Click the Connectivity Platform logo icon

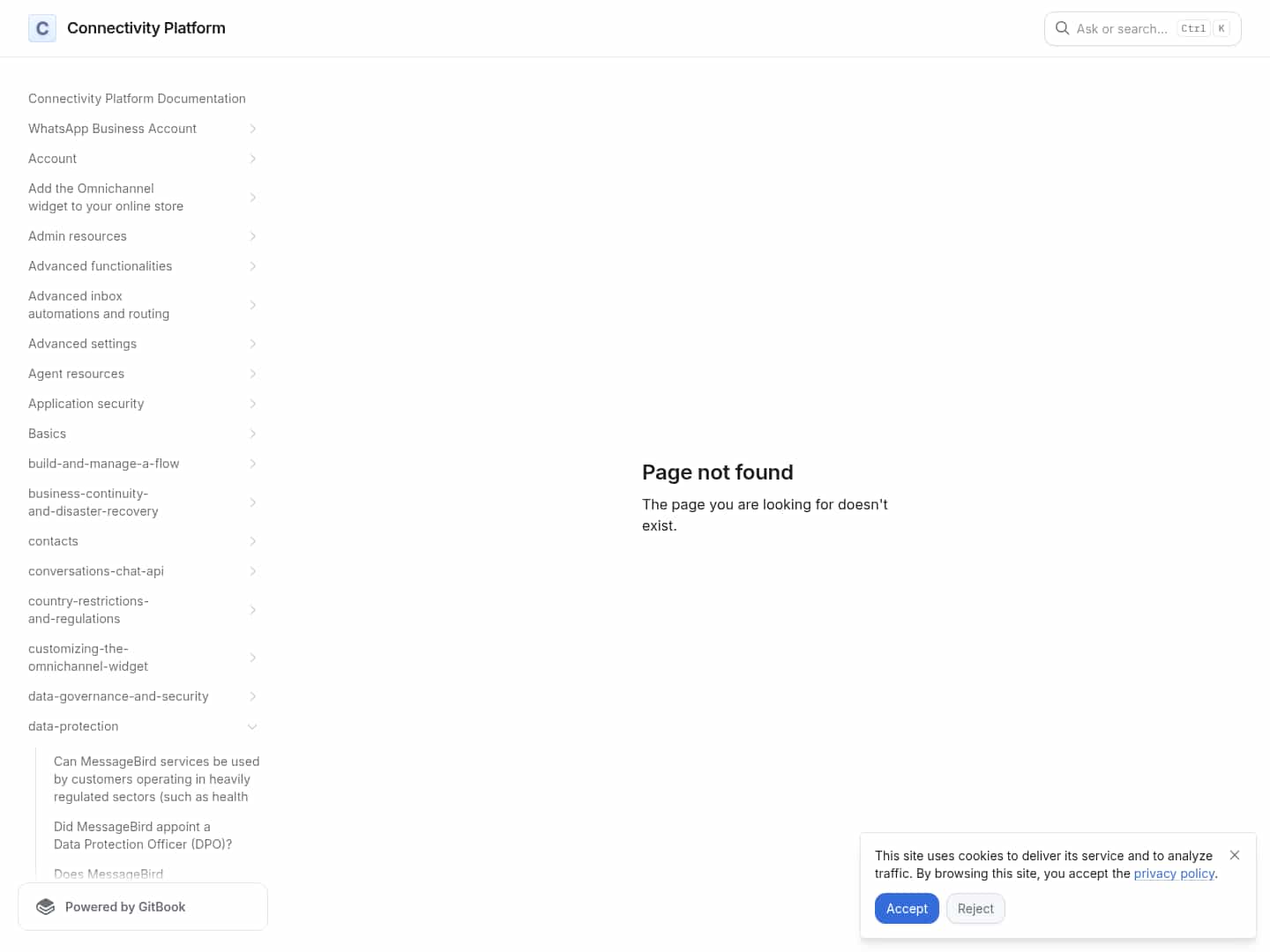coord(42,28)
